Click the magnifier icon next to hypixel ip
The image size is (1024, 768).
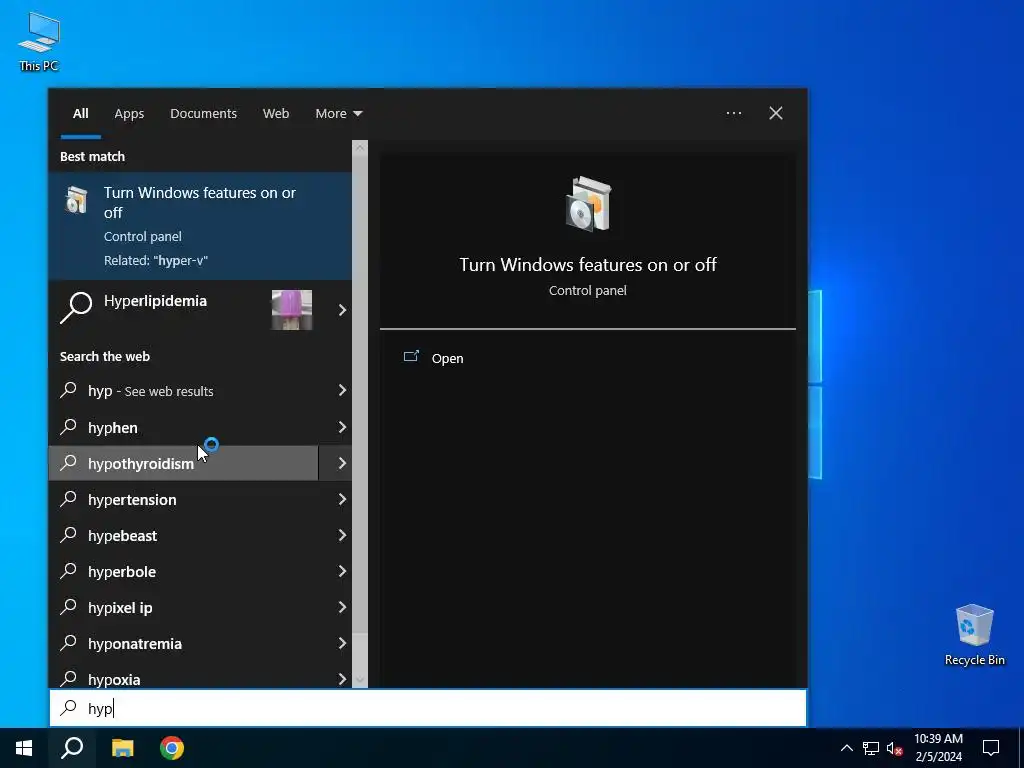click(69, 606)
